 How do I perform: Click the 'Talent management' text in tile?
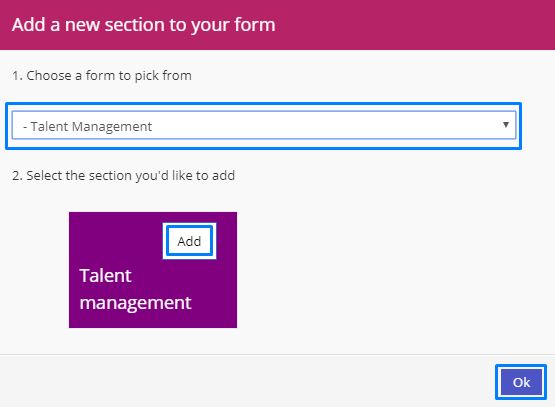point(135,289)
